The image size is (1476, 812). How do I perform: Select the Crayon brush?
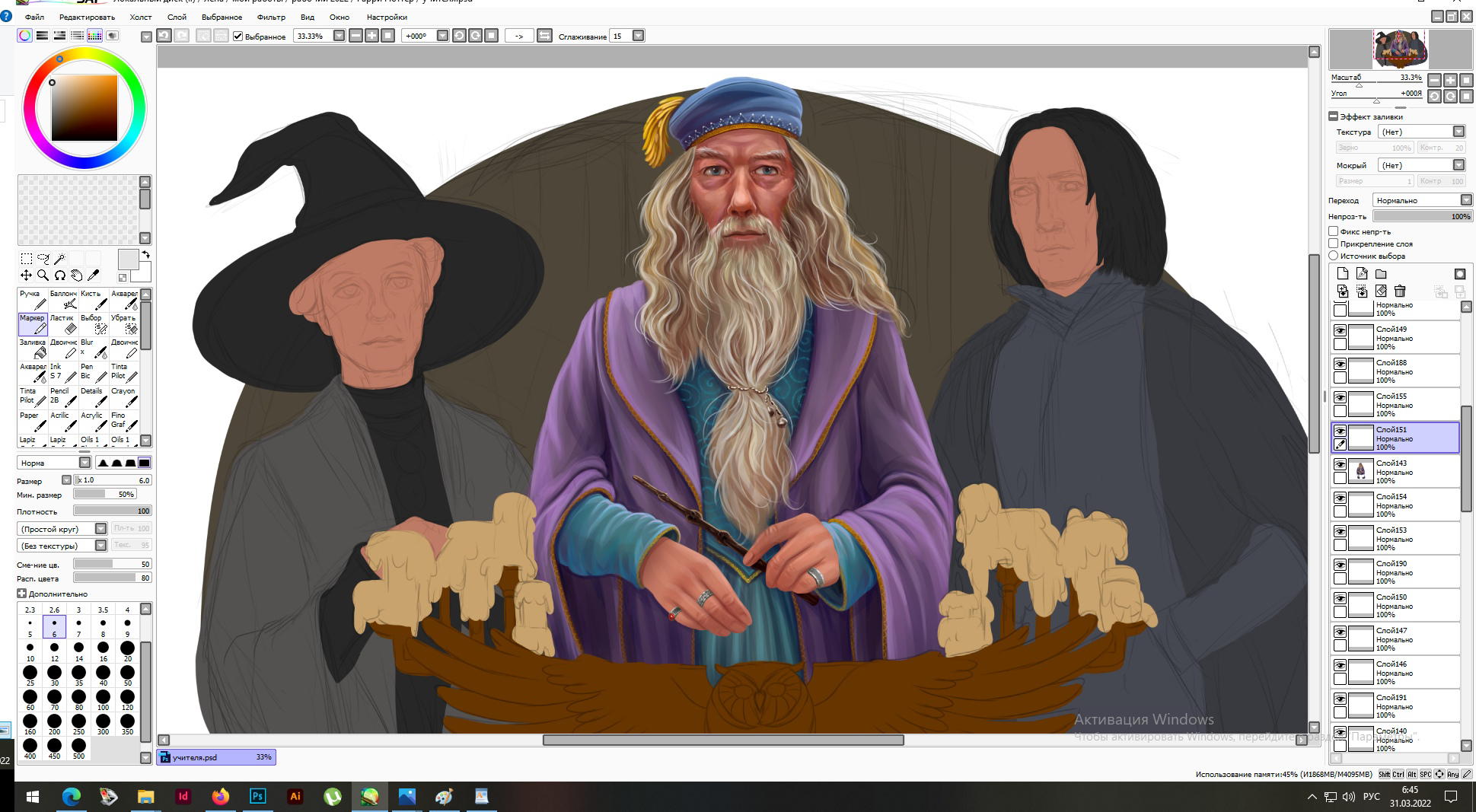pyautogui.click(x=124, y=397)
